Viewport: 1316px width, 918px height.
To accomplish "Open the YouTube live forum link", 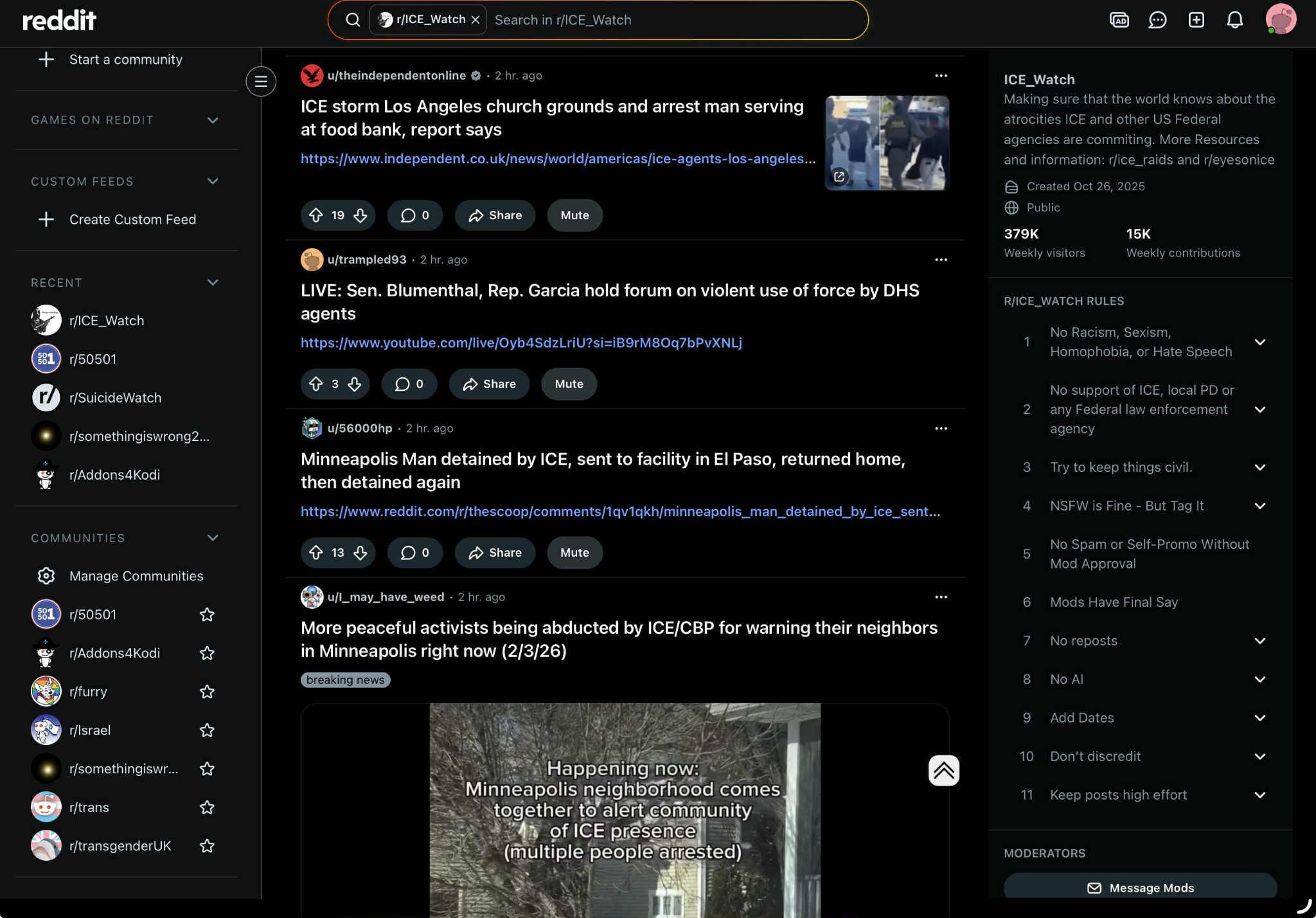I will click(521, 343).
